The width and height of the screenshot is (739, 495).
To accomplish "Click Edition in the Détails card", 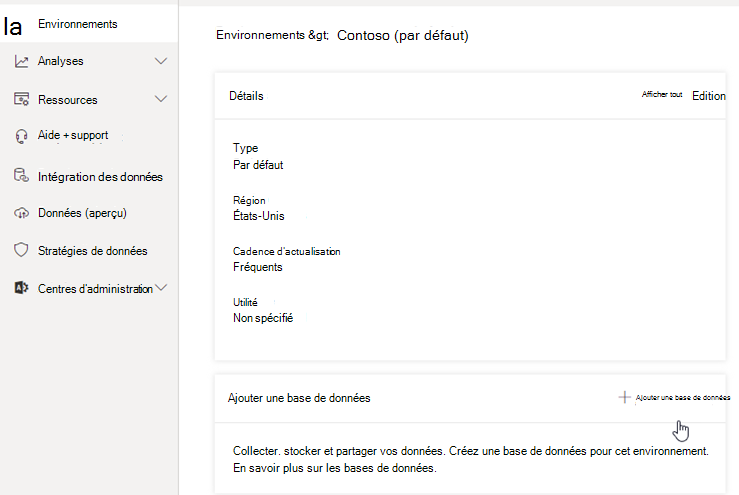I will (709, 96).
